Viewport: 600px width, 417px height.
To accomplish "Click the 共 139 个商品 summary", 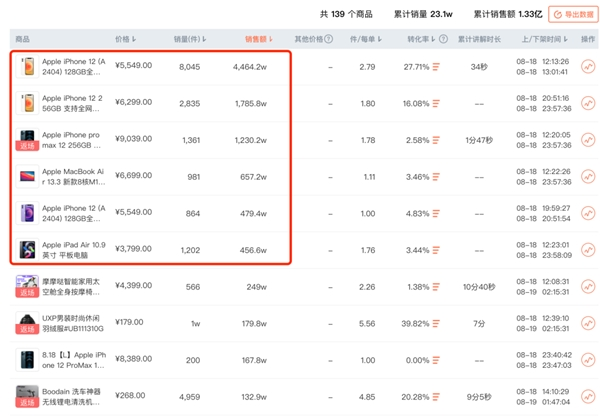I will point(346,15).
